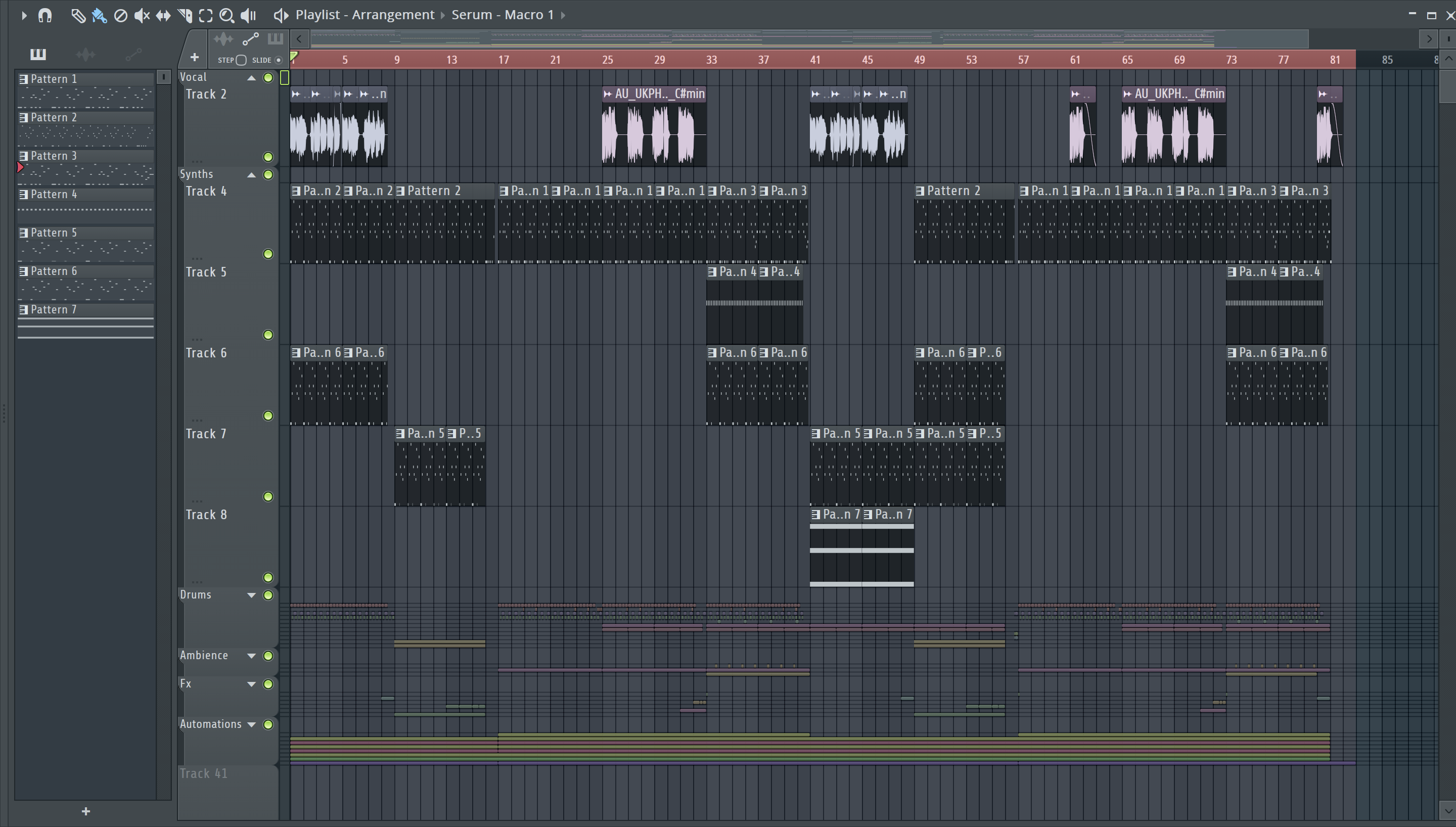Select Pattern 3 in the picker
The height and width of the screenshot is (827, 1456).
tap(86, 167)
